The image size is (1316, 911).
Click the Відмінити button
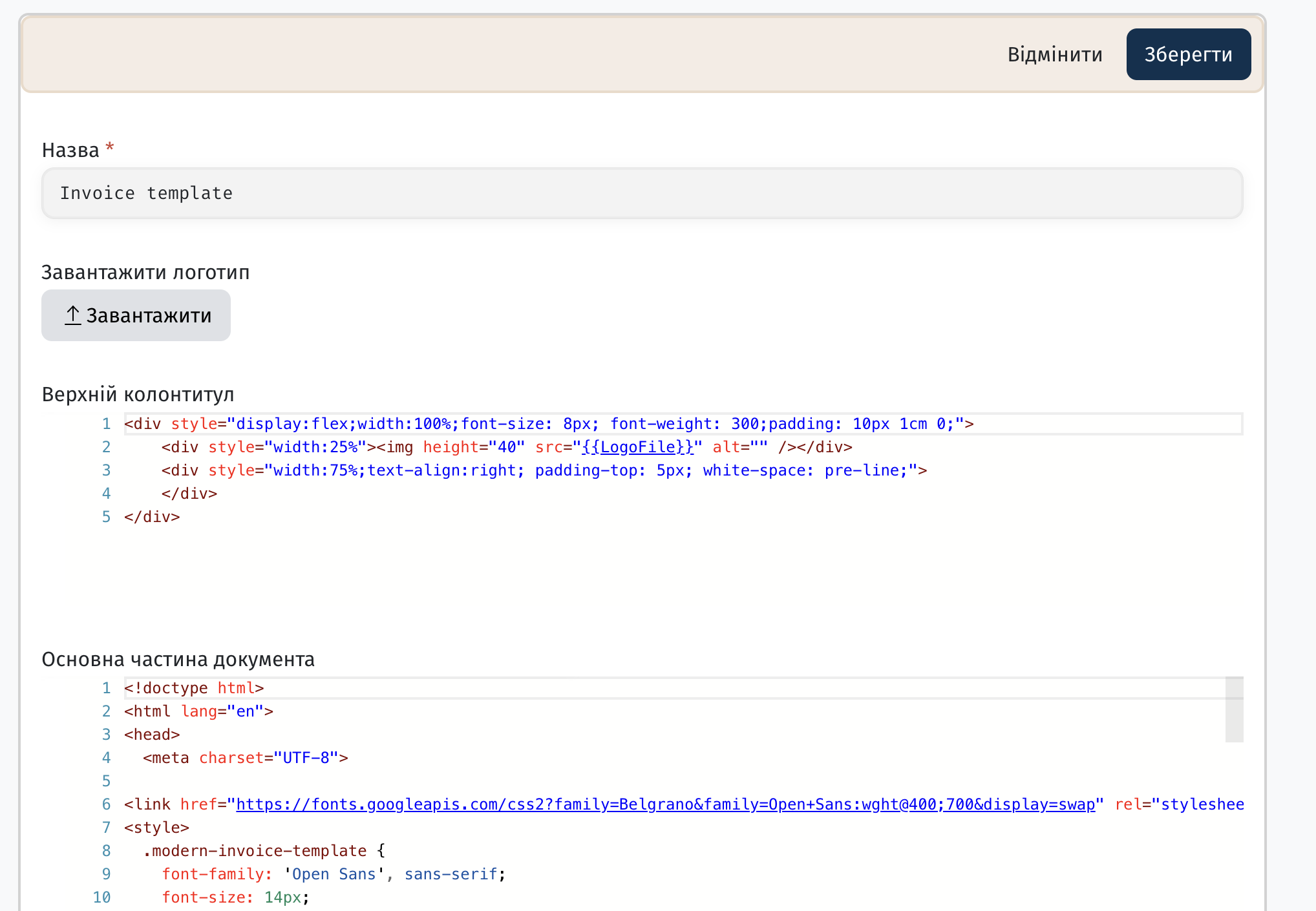click(x=1055, y=54)
